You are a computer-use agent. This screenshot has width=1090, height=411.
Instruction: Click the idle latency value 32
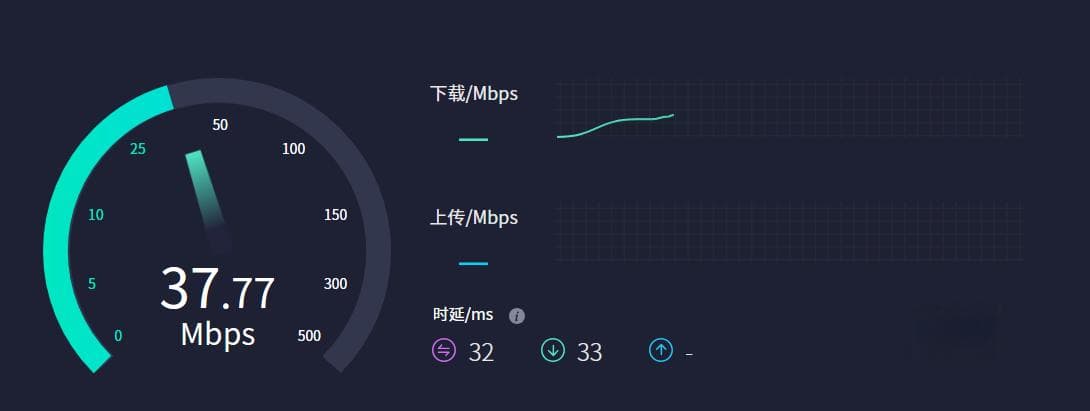tap(481, 353)
